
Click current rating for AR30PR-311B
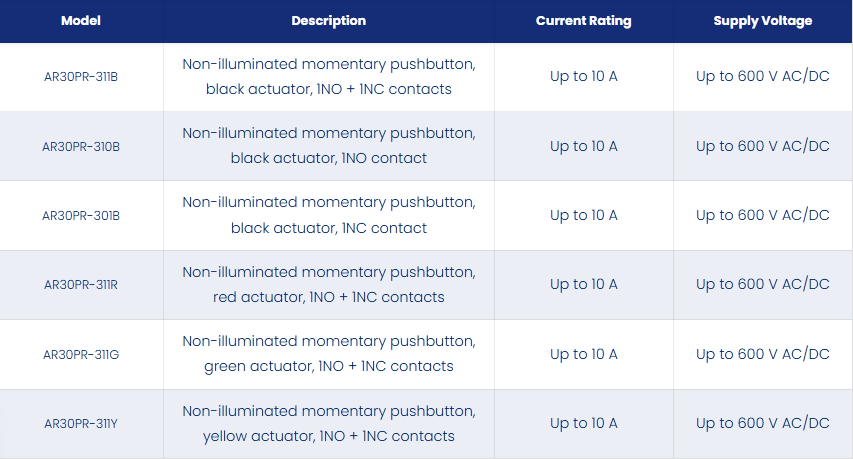(x=583, y=76)
